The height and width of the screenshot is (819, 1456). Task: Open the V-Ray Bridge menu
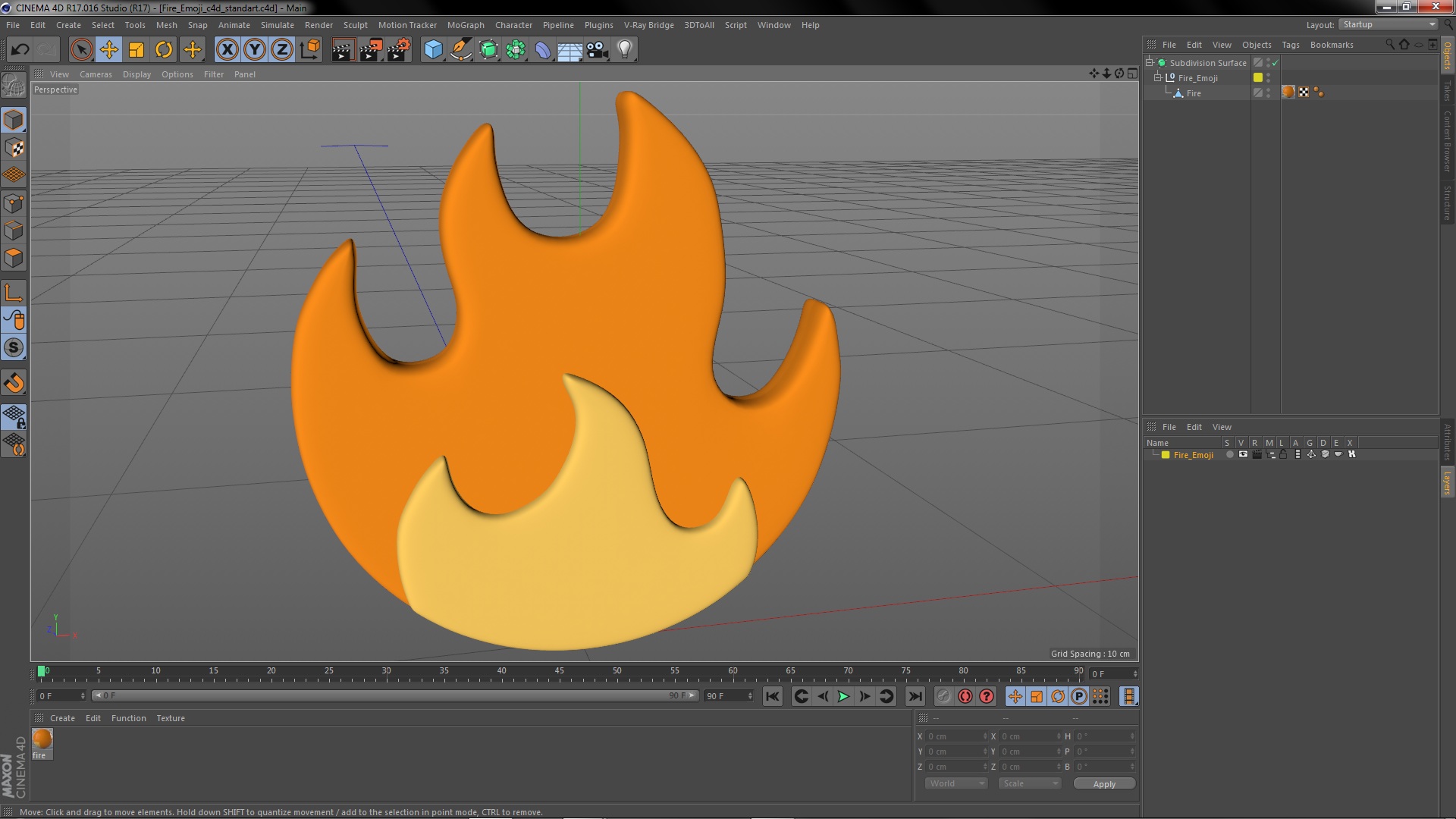click(648, 25)
